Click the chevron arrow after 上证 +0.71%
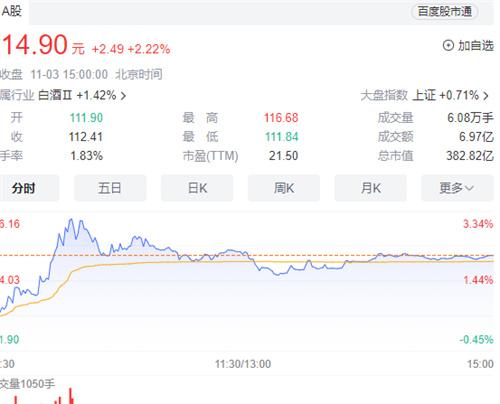Image resolution: width=500 pixels, height=404 pixels. (486, 96)
